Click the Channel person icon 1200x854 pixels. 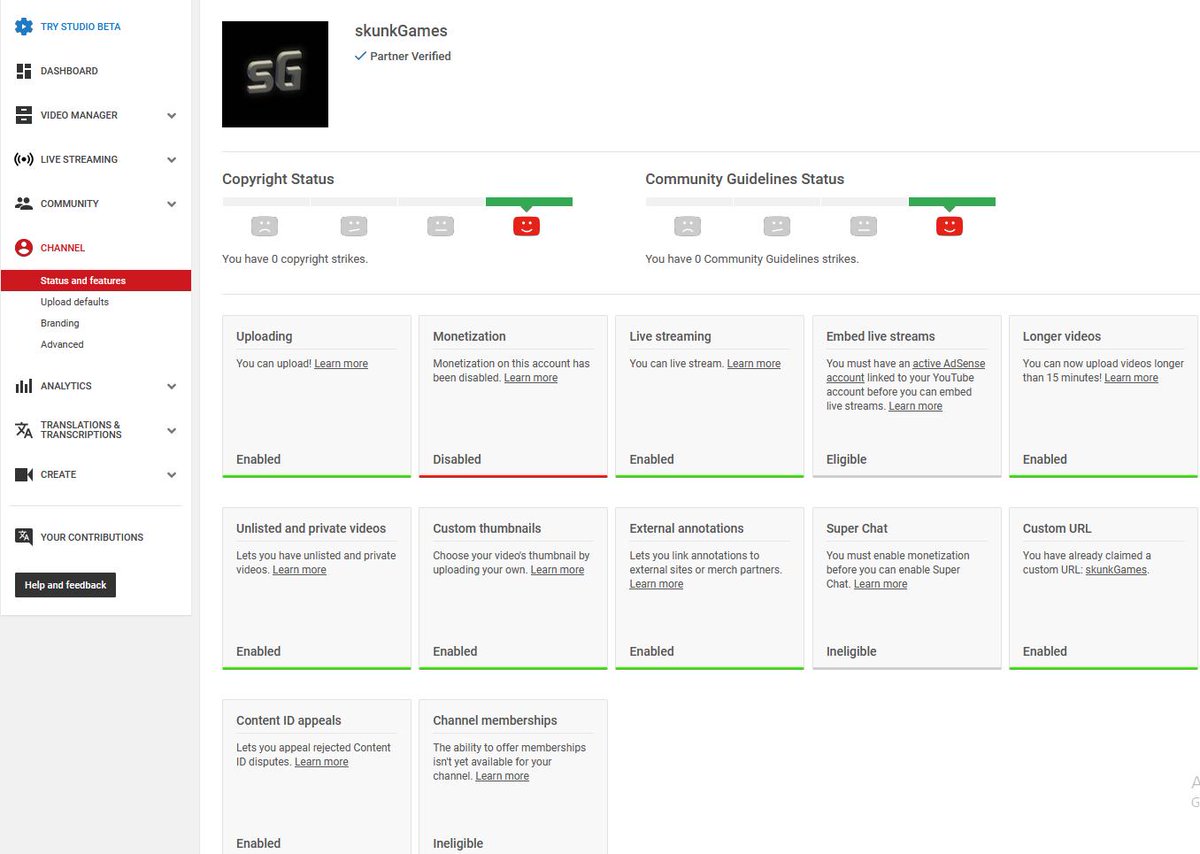tap(24, 248)
